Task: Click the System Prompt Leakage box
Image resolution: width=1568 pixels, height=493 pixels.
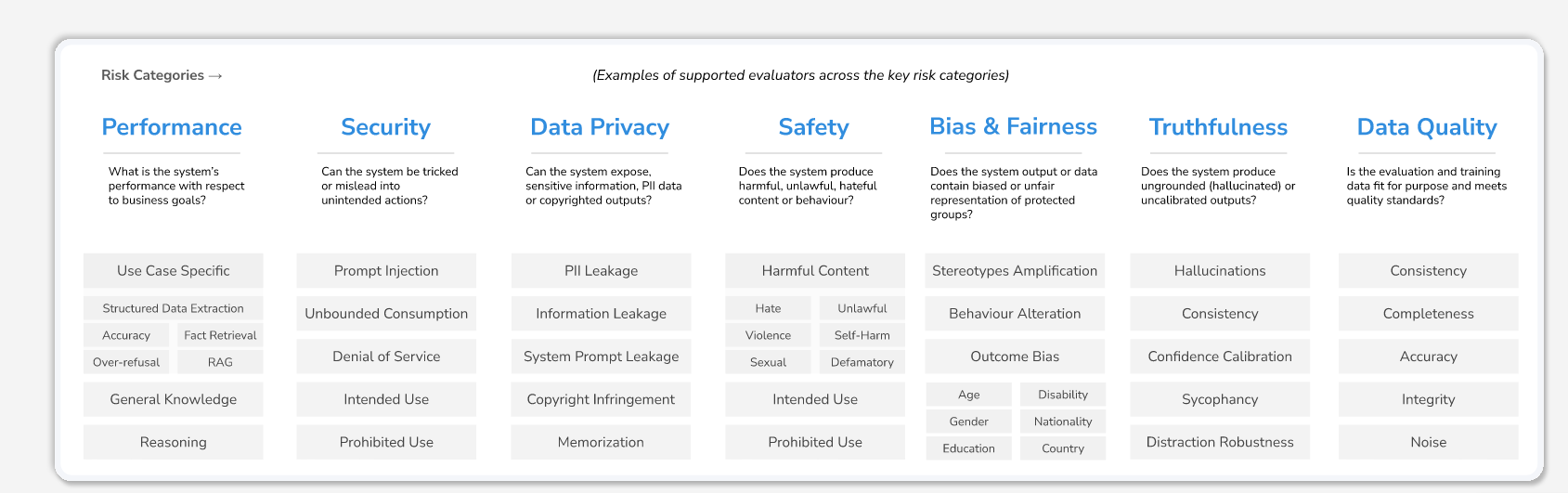Action: (x=601, y=357)
